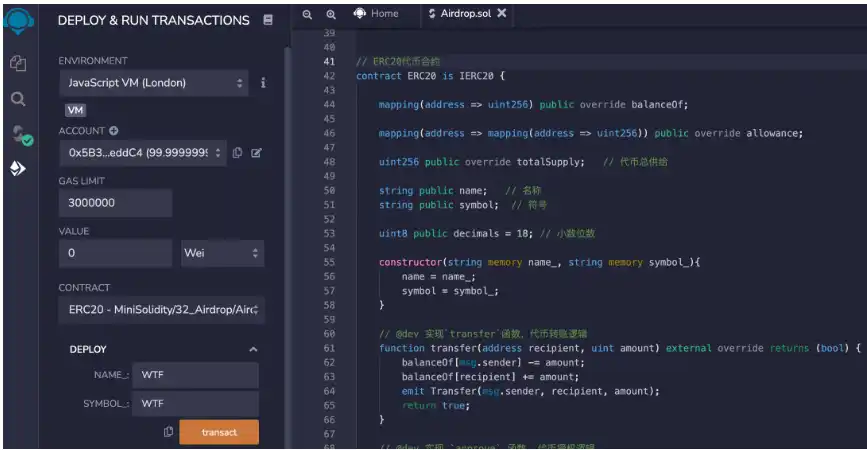Click the gas limit input field

pyautogui.click(x=115, y=203)
